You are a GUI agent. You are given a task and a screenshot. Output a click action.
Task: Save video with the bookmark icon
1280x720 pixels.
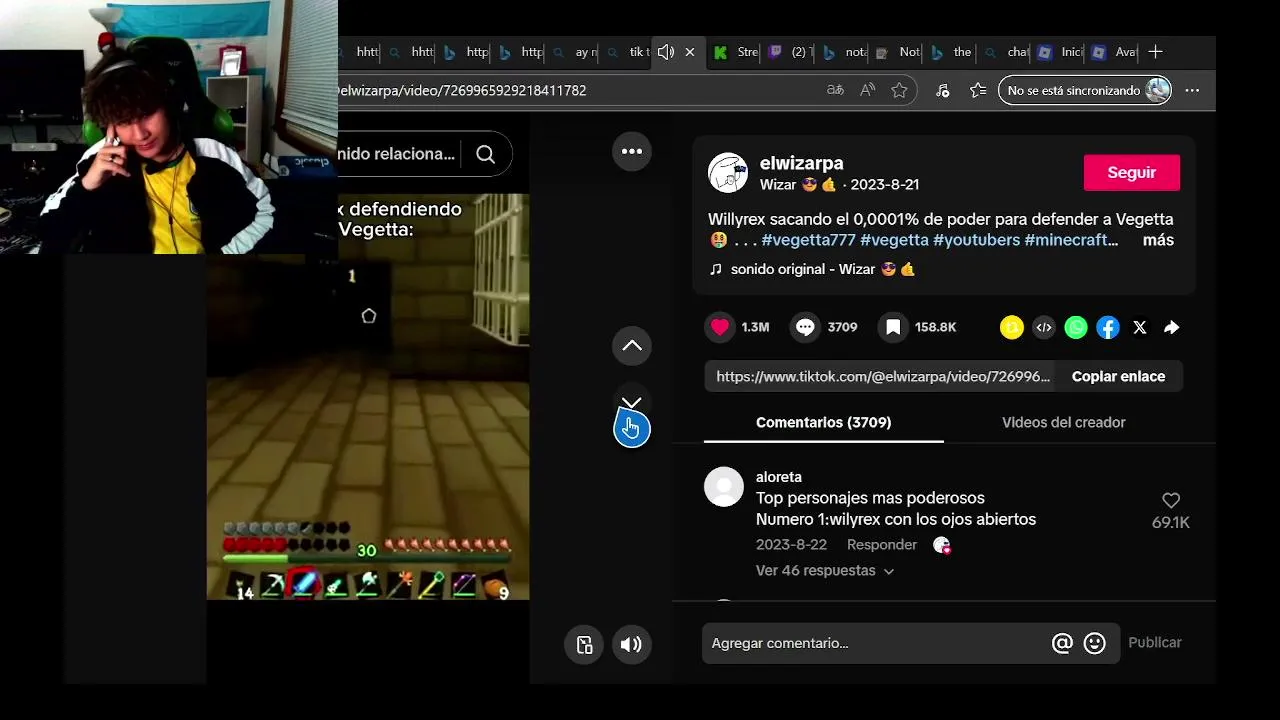(893, 327)
